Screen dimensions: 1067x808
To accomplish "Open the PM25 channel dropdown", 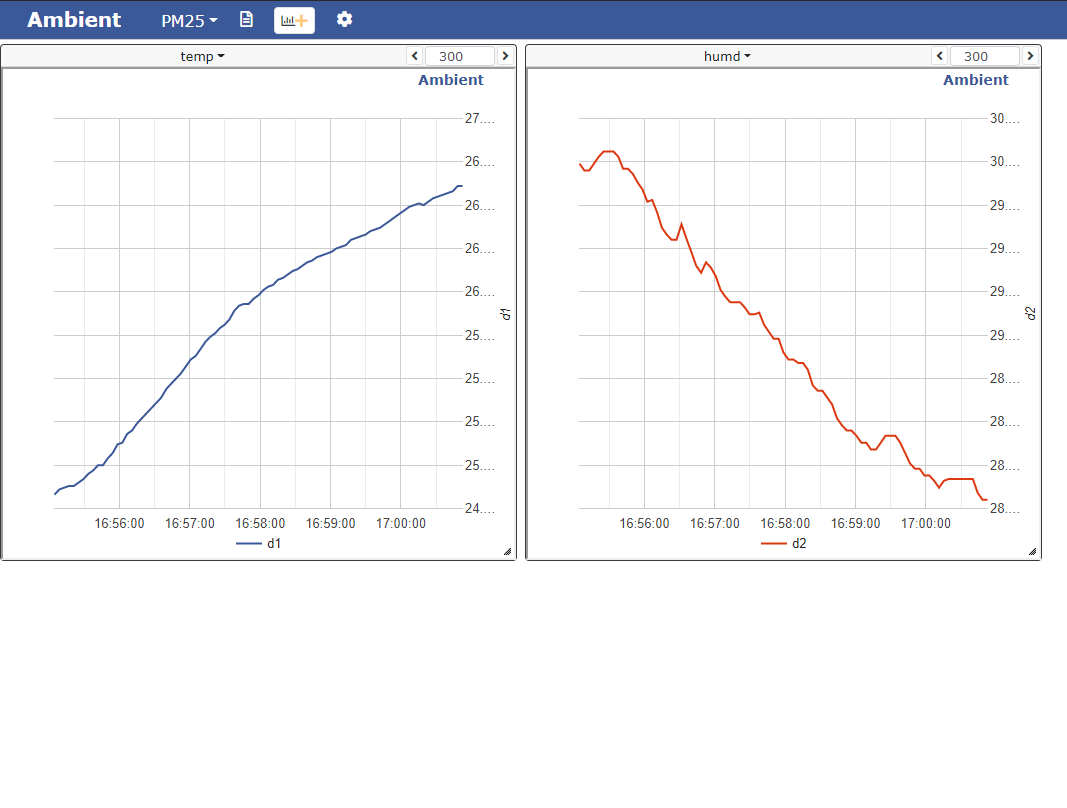I will pyautogui.click(x=189, y=20).
